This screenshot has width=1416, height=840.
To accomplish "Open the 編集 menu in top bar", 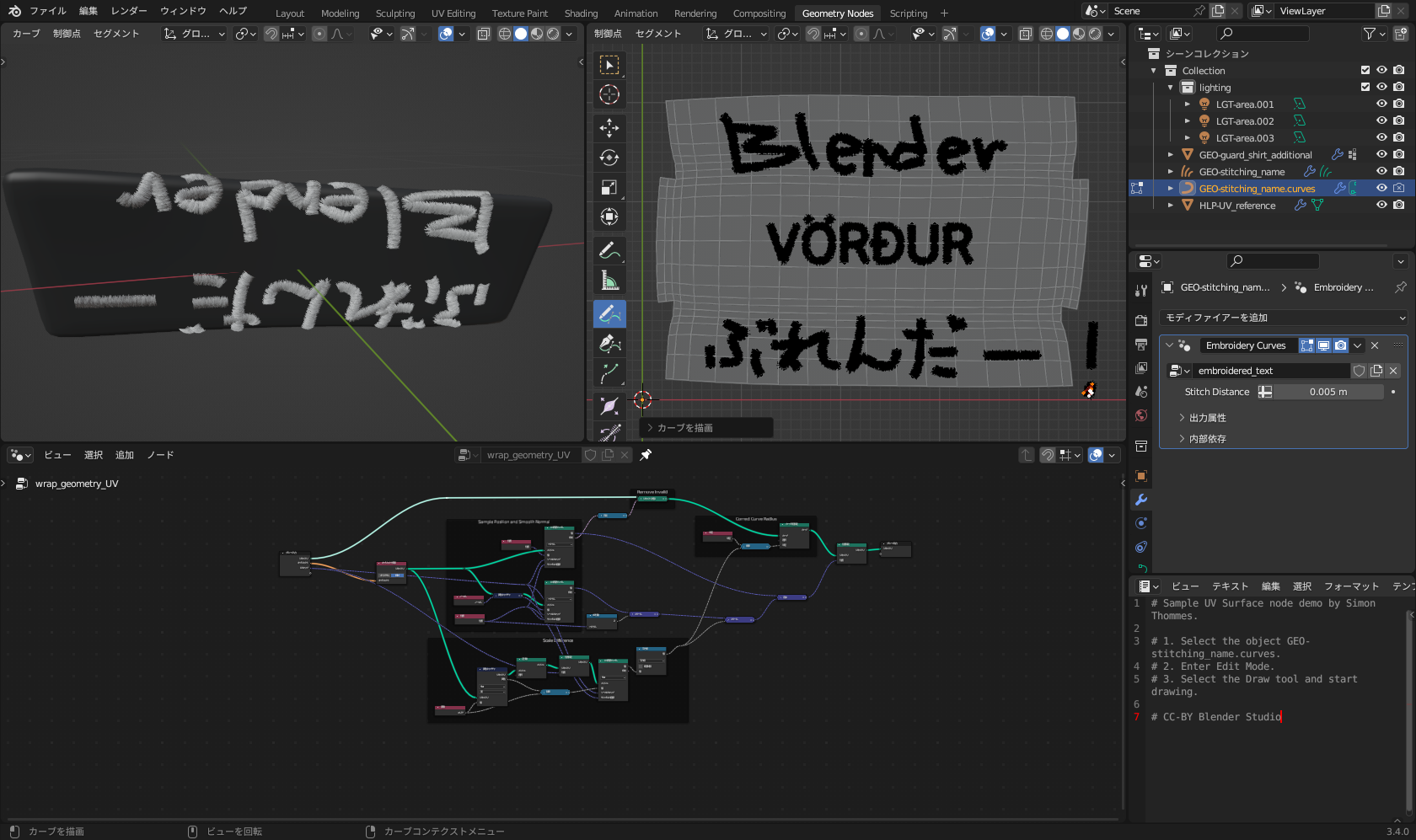I will pyautogui.click(x=88, y=11).
